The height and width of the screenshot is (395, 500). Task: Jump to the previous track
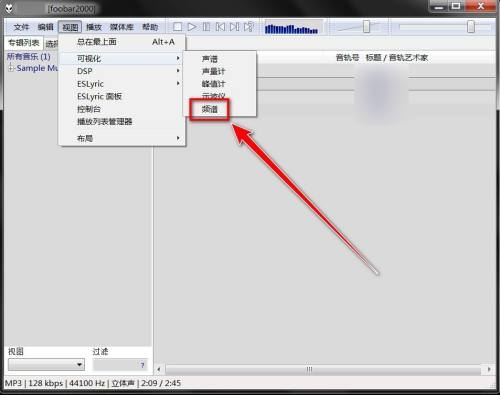pyautogui.click(x=220, y=27)
